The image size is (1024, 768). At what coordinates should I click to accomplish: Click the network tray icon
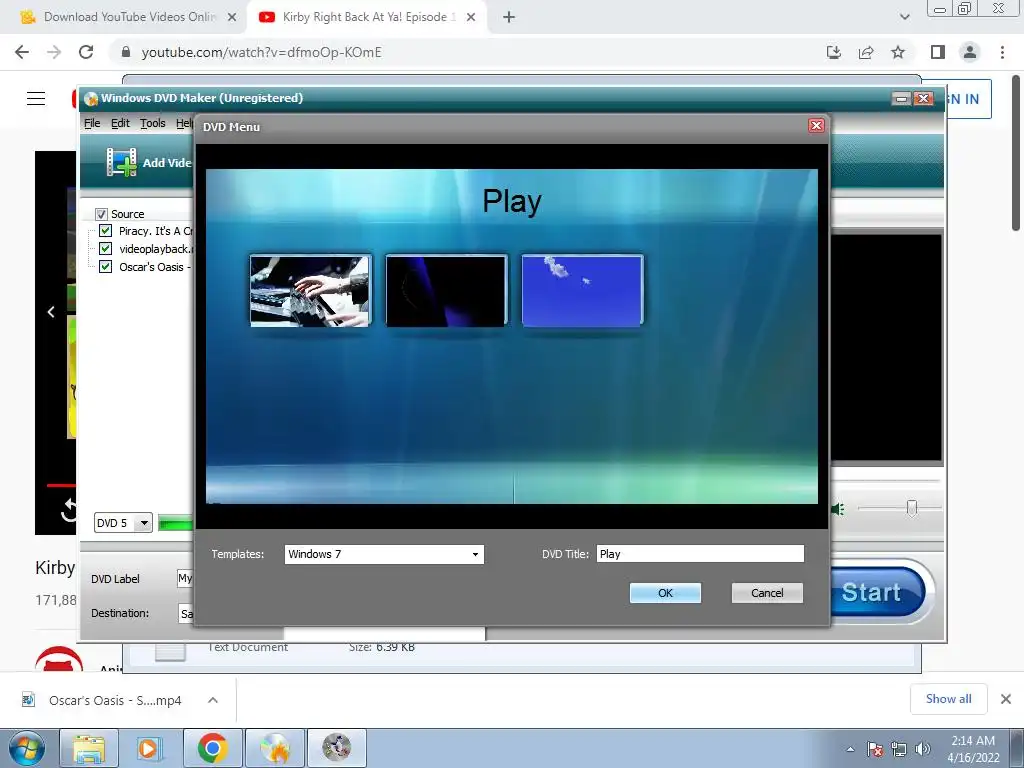(x=899, y=749)
